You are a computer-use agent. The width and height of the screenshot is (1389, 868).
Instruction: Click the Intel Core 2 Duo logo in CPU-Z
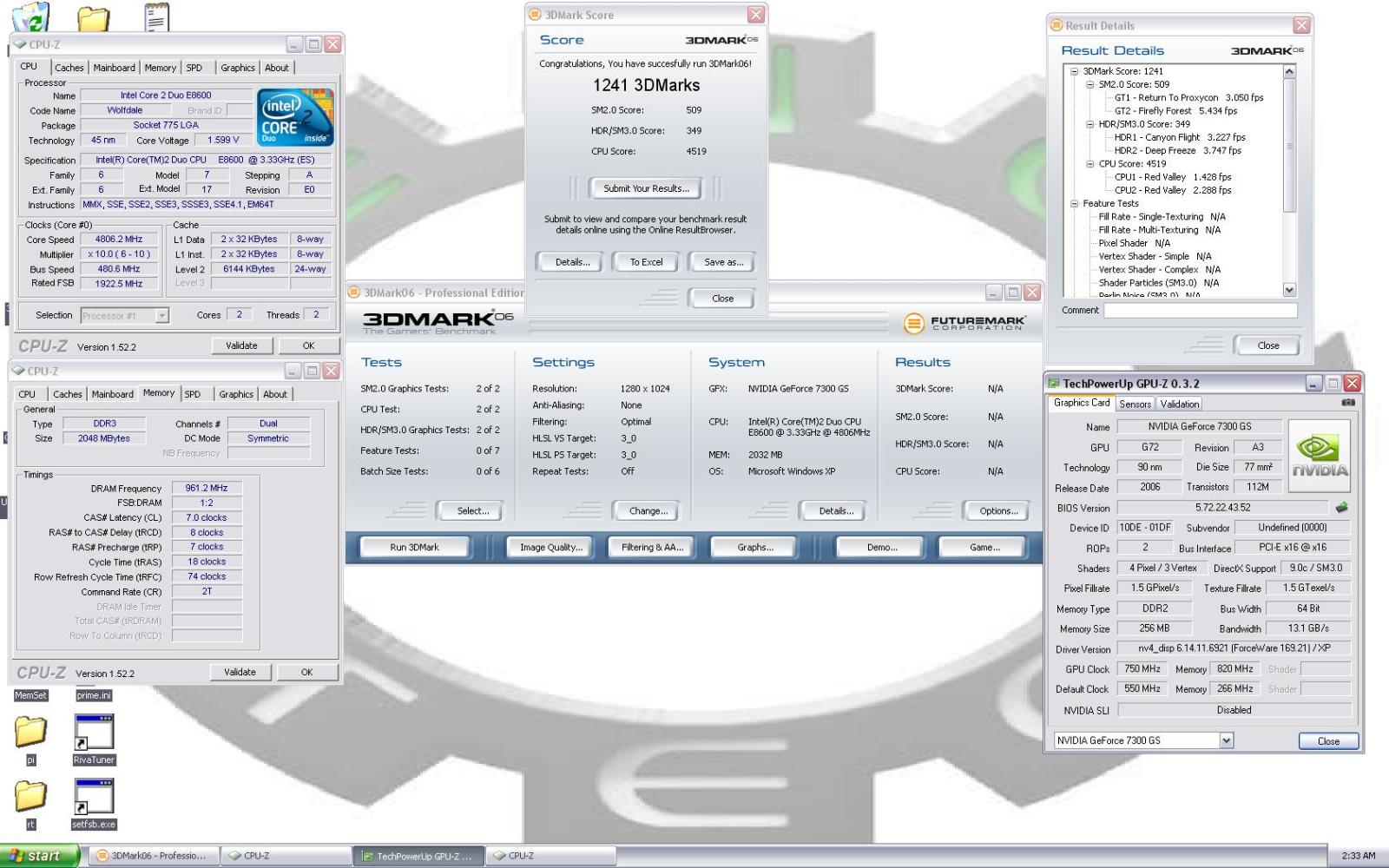pyautogui.click(x=296, y=117)
